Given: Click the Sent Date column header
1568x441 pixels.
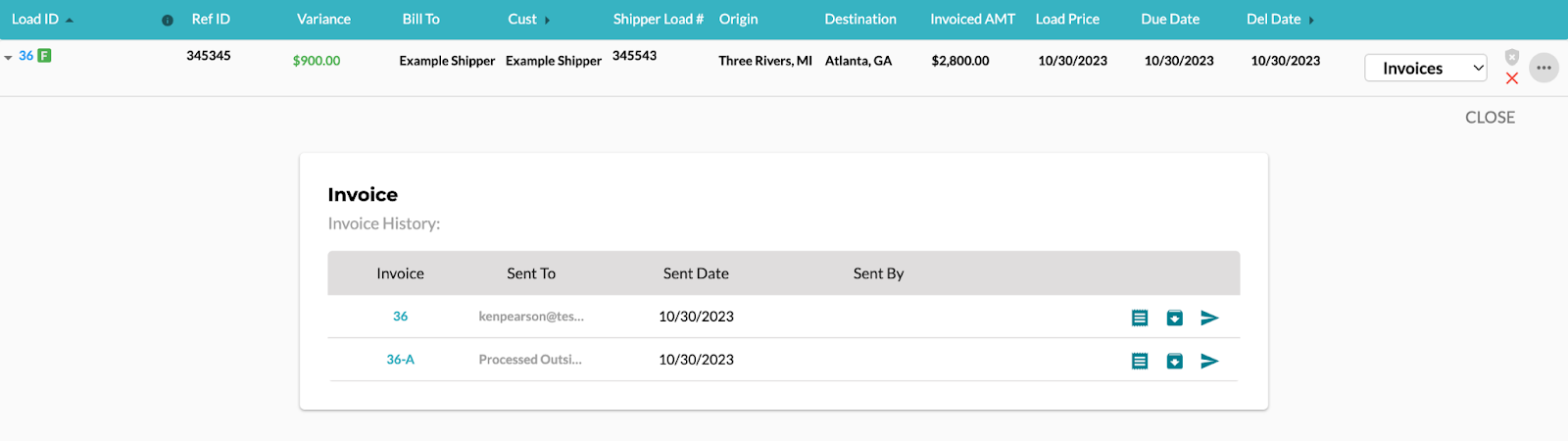Looking at the screenshot, I should tap(696, 273).
